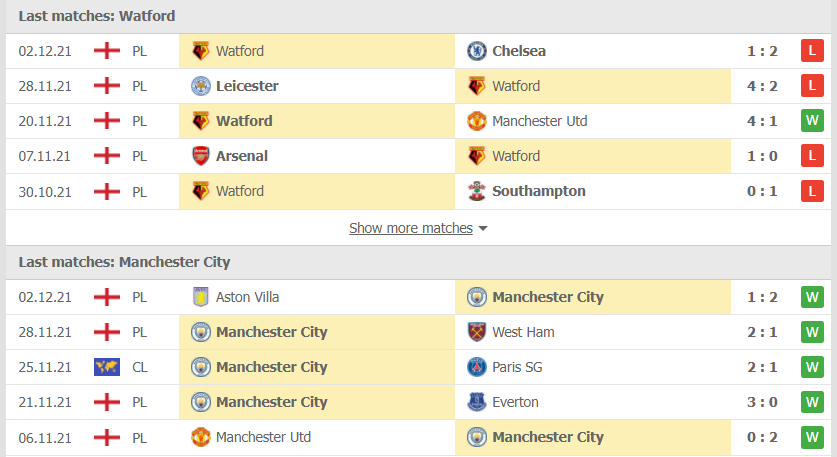The image size is (837, 457).
Task: Click the Paris SG crest icon
Action: coord(476,367)
